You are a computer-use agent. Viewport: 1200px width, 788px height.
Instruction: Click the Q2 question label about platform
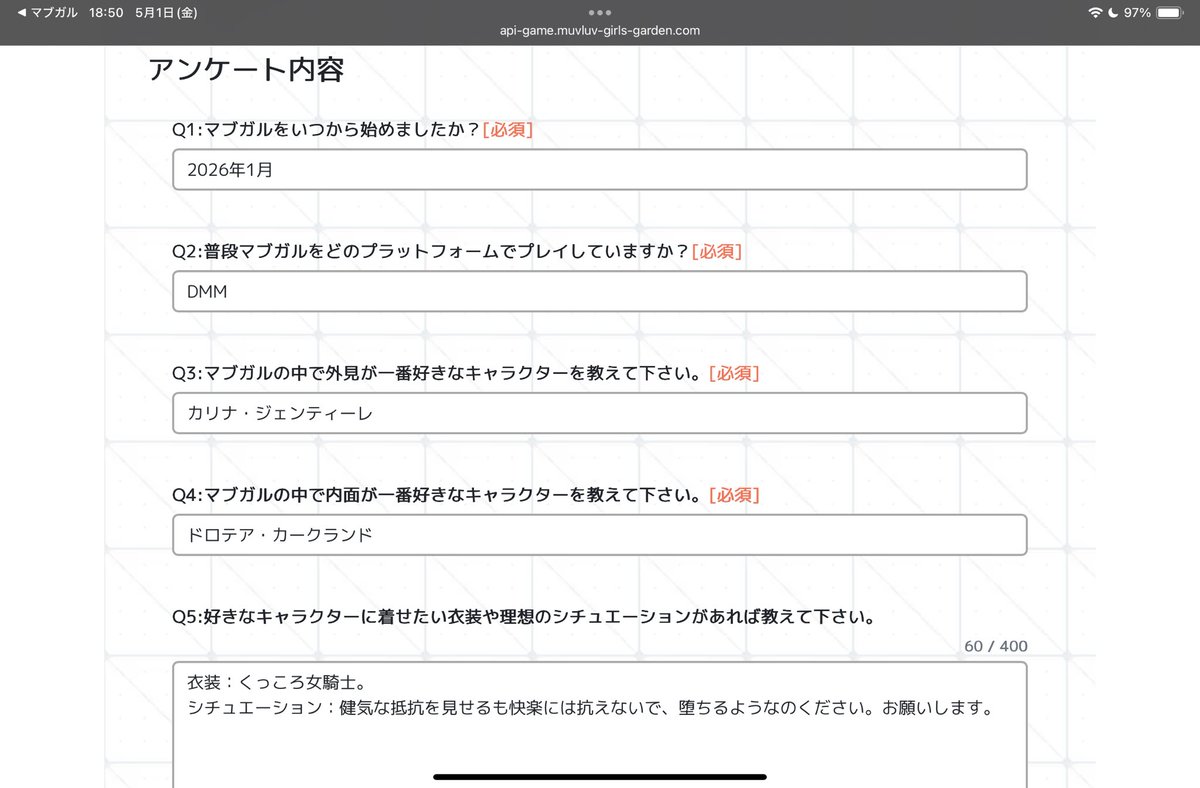pyautogui.click(x=457, y=252)
